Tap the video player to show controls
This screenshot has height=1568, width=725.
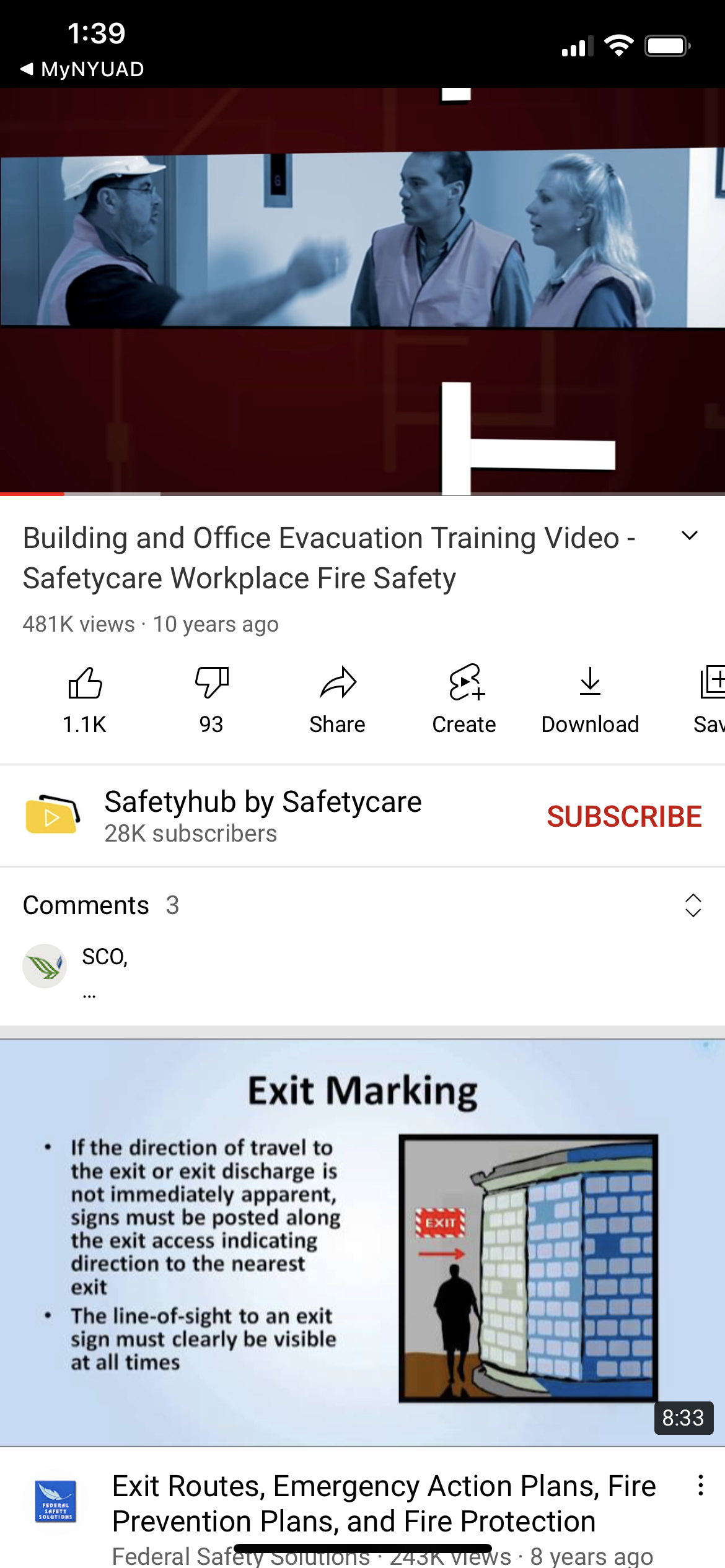[362, 290]
